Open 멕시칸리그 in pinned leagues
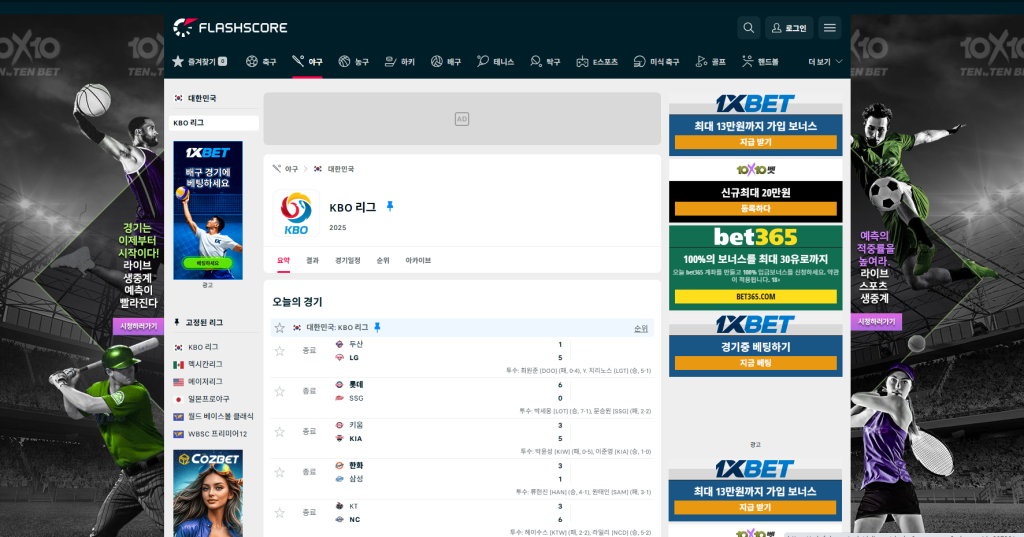 [x=205, y=365]
